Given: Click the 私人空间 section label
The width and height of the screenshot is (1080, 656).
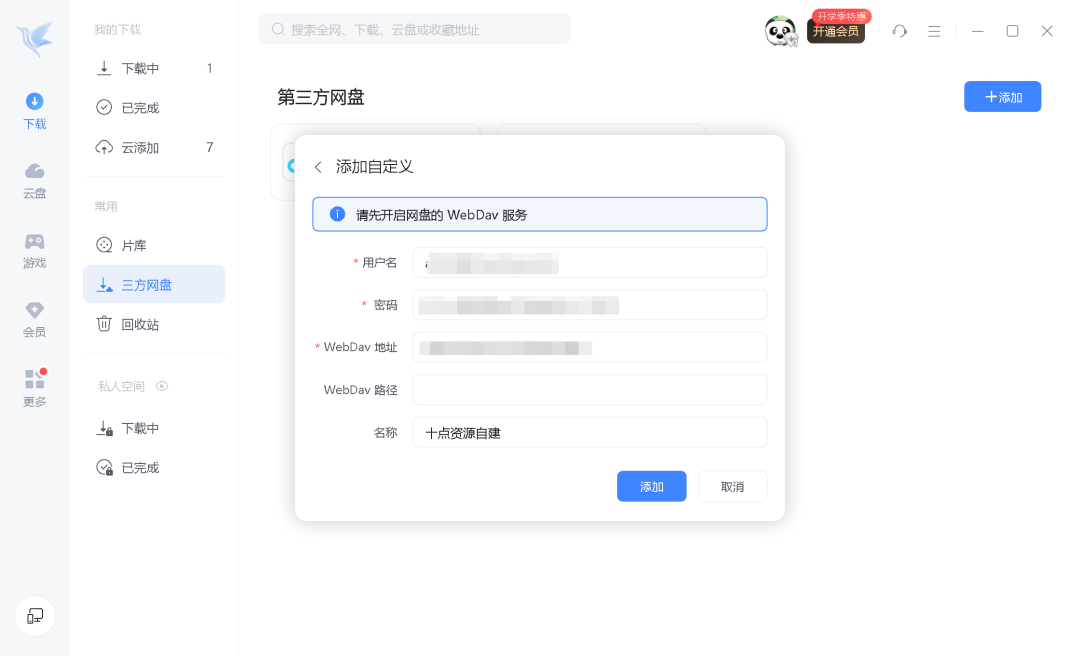Looking at the screenshot, I should tap(121, 386).
